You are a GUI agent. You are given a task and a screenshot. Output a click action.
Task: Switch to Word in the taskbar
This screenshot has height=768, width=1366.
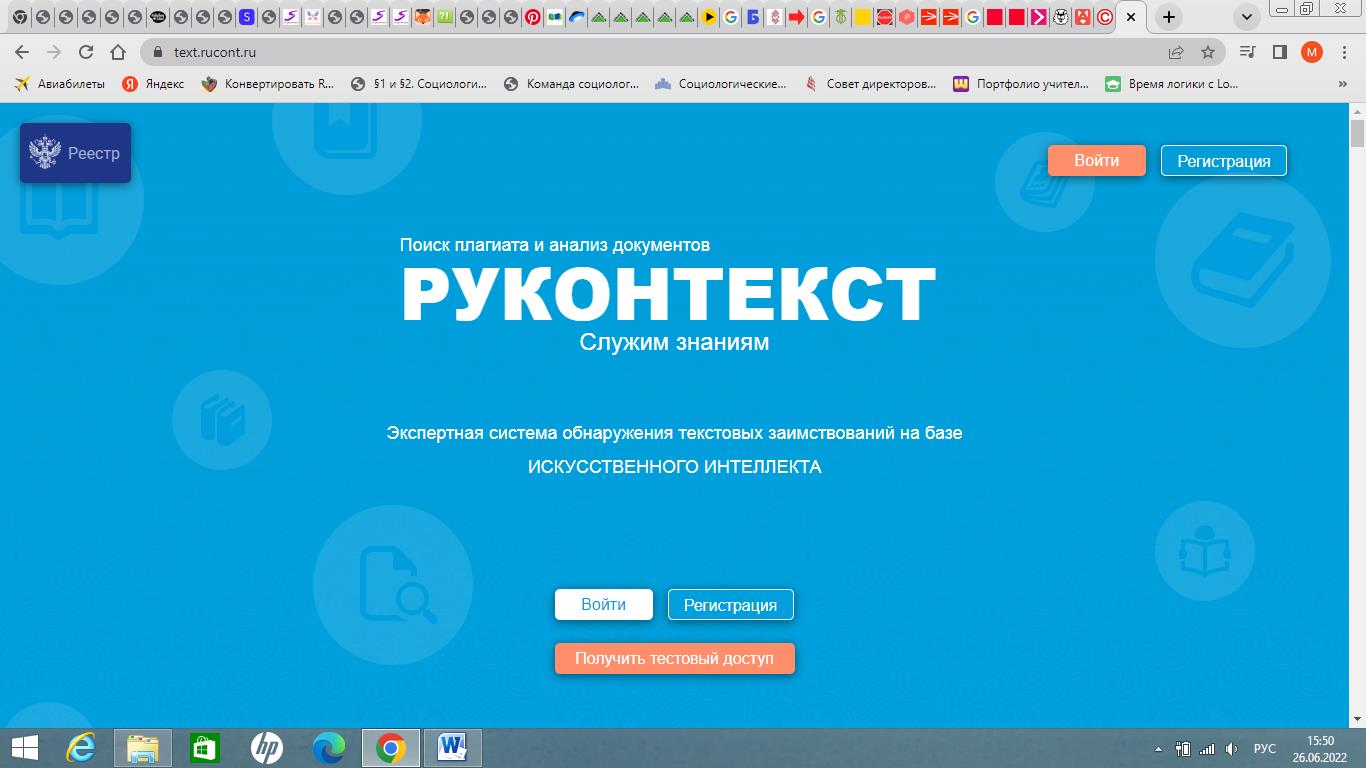coord(453,748)
